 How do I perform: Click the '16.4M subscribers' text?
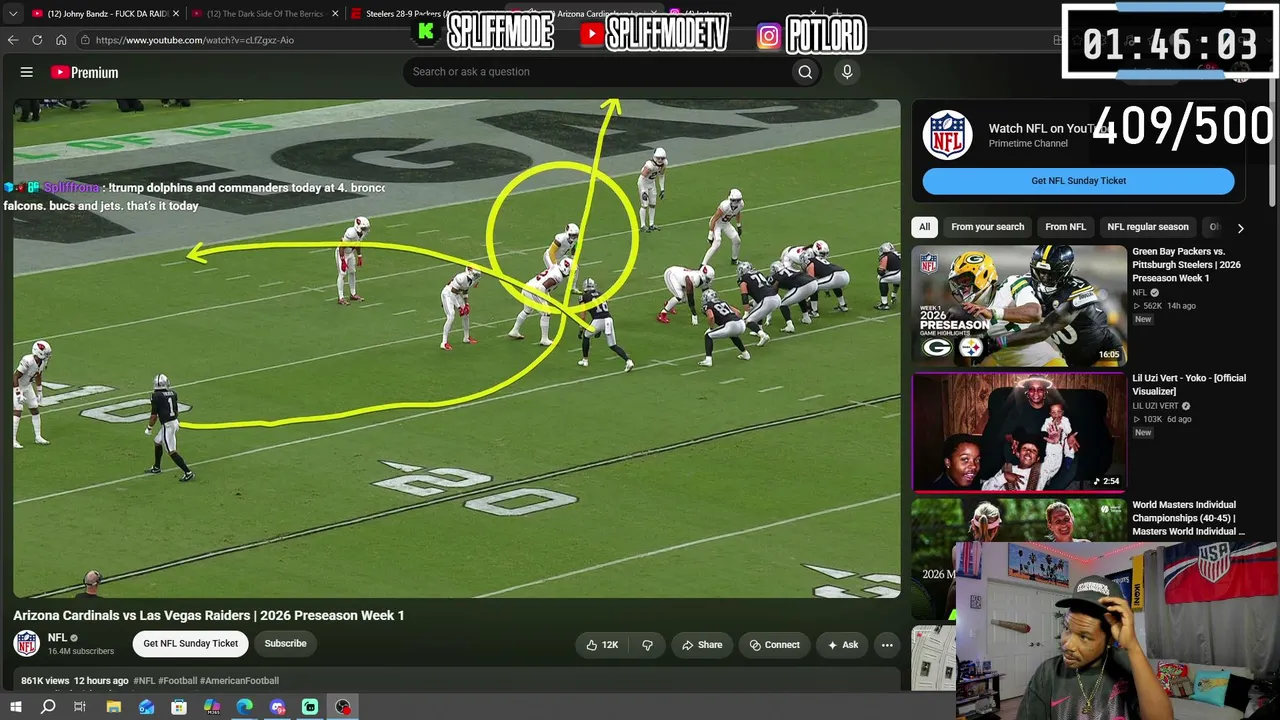coord(81,652)
